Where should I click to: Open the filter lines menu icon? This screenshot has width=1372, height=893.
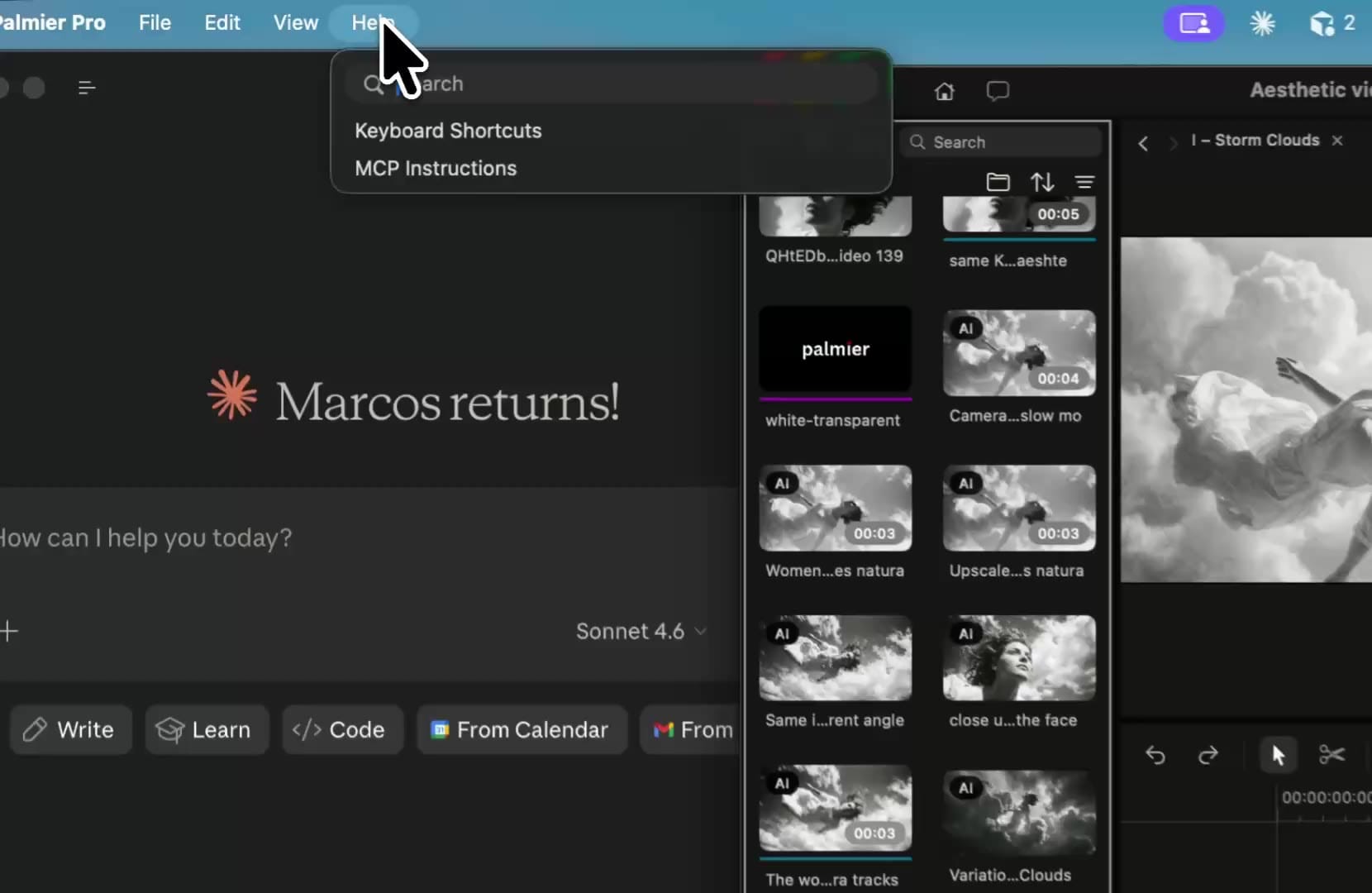point(1084,182)
